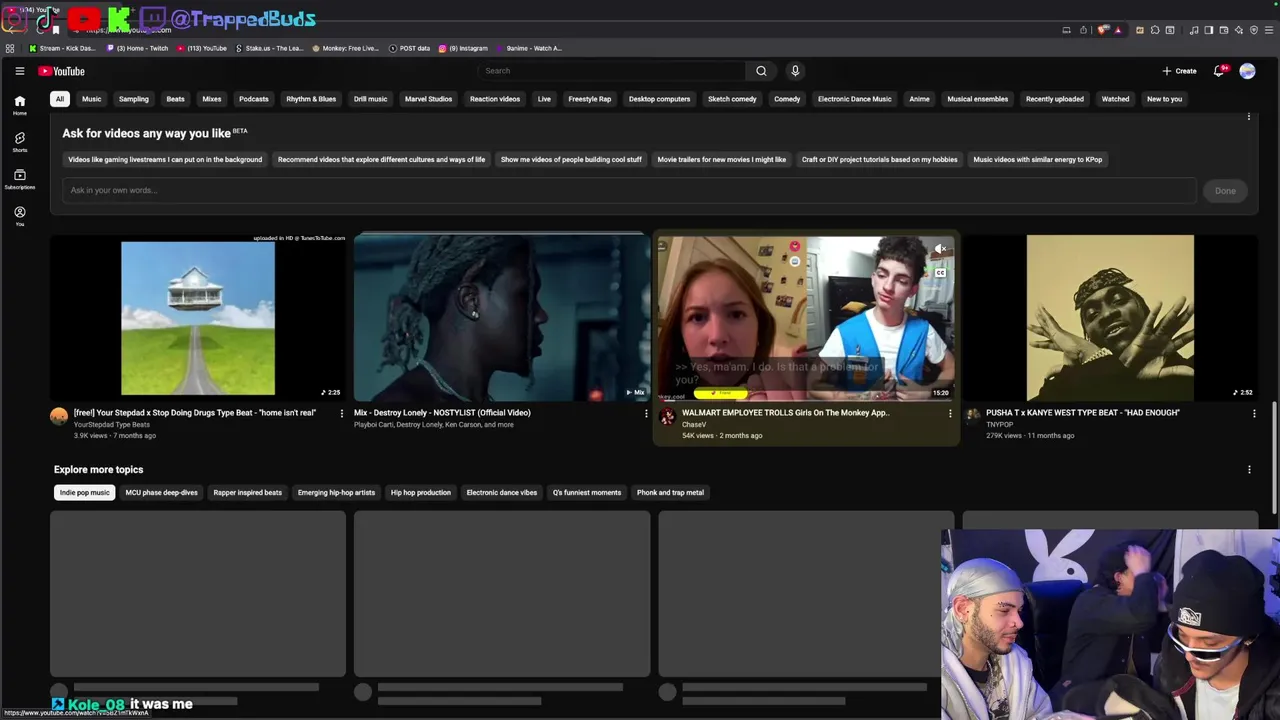The height and width of the screenshot is (720, 1280).
Task: Open Brave VPN shield icon
Action: (1254, 30)
